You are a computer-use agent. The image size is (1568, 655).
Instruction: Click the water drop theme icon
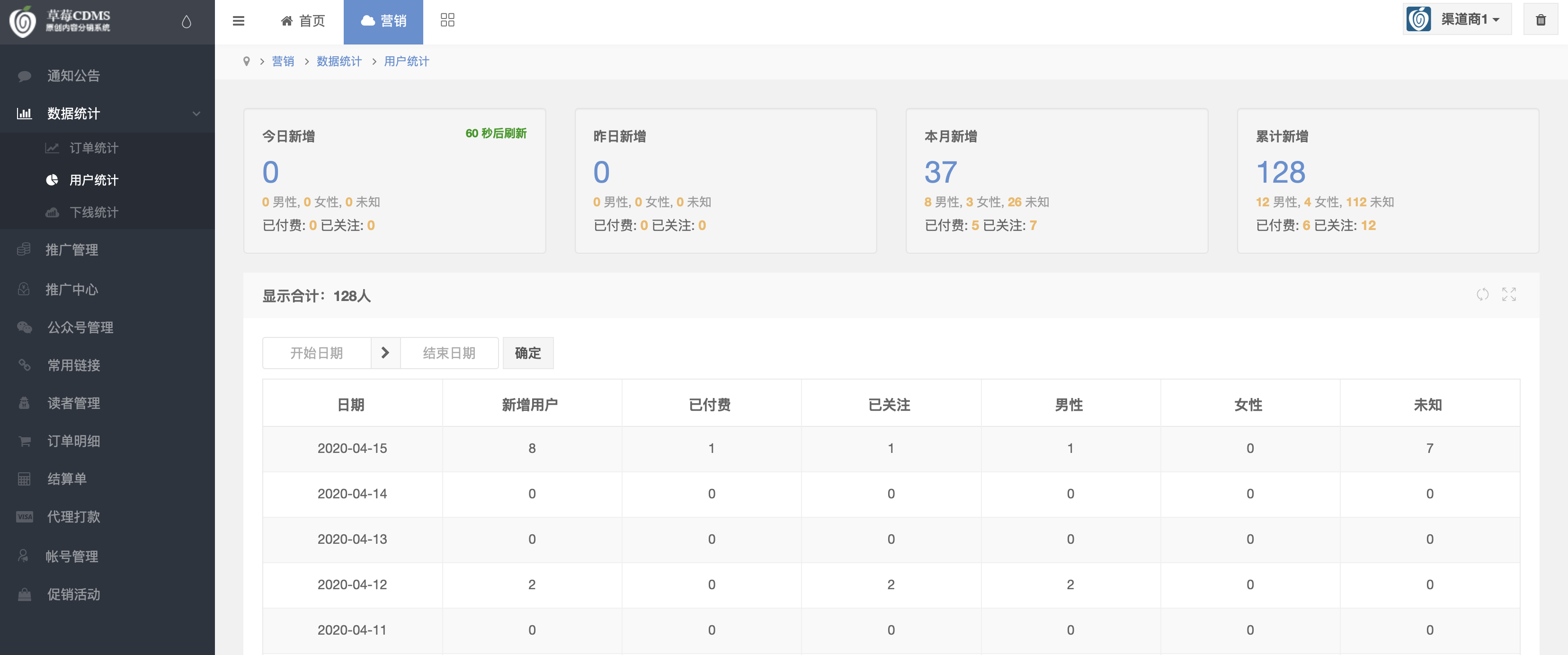pos(186,22)
